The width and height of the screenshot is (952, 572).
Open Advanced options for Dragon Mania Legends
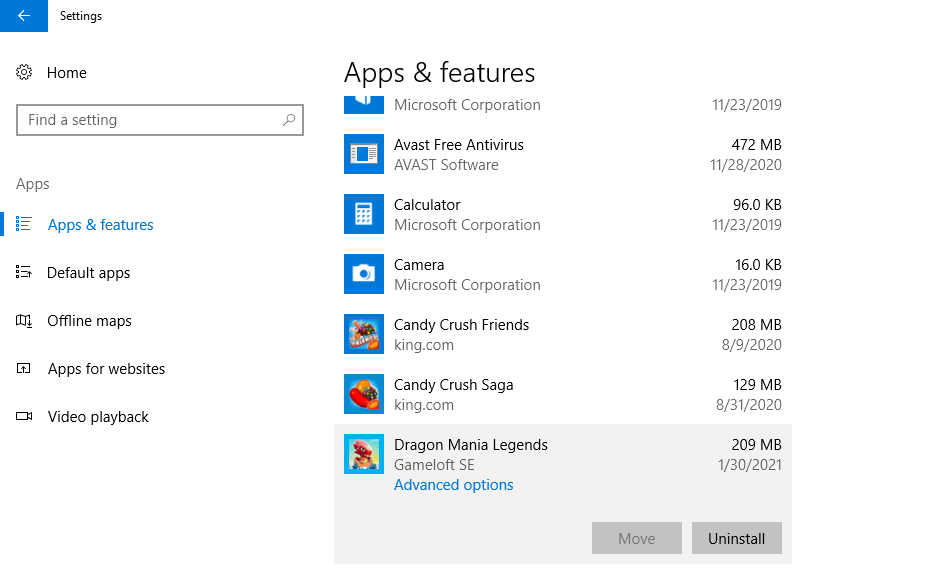[453, 485]
